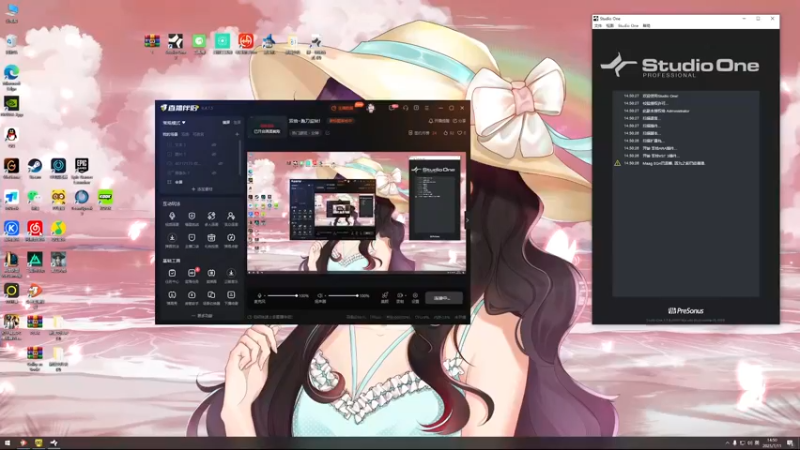
Task: Open the Epic Games Launcher desktop icon
Action: [x=82, y=170]
